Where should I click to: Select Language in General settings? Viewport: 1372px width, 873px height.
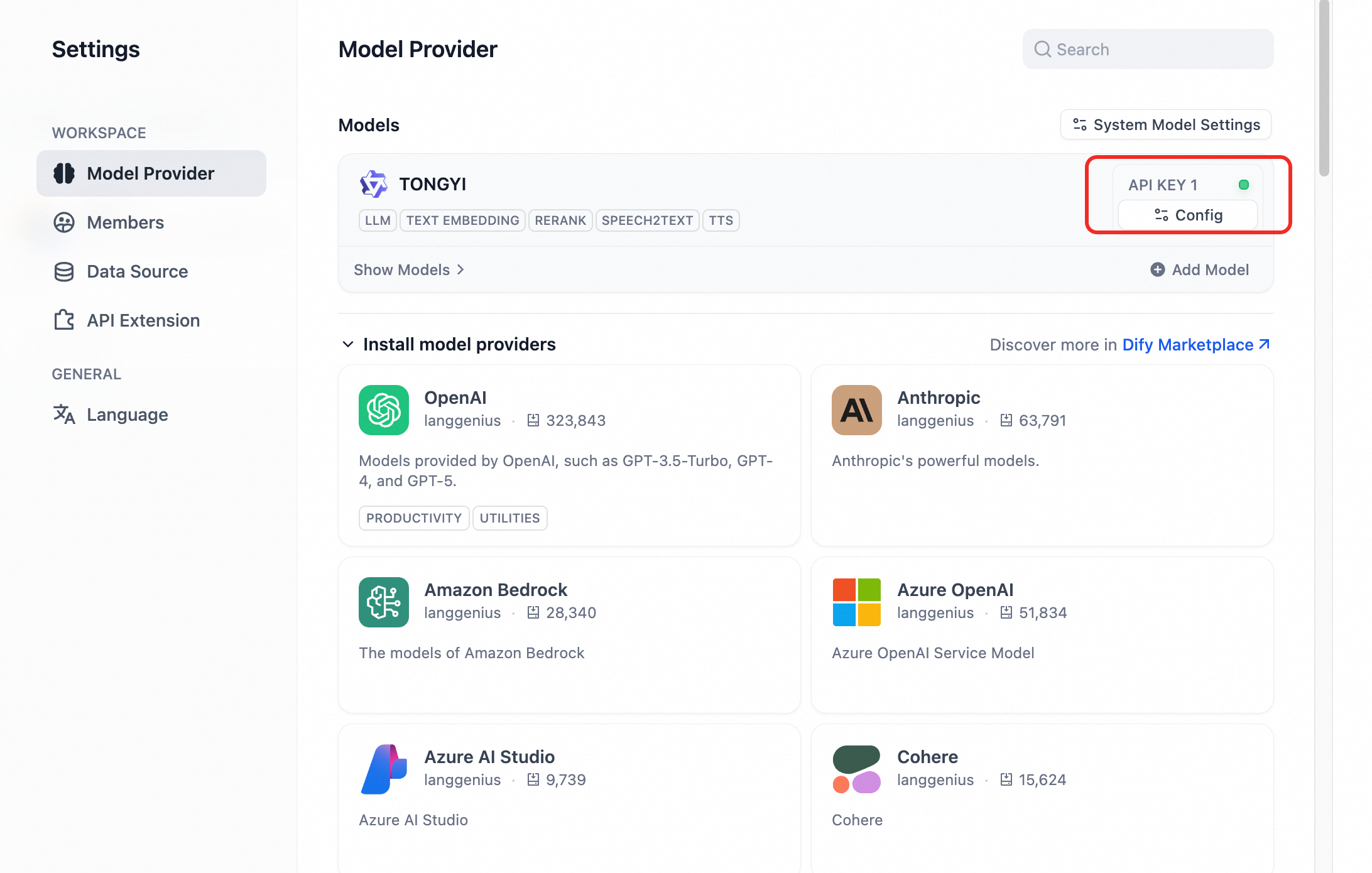click(127, 415)
